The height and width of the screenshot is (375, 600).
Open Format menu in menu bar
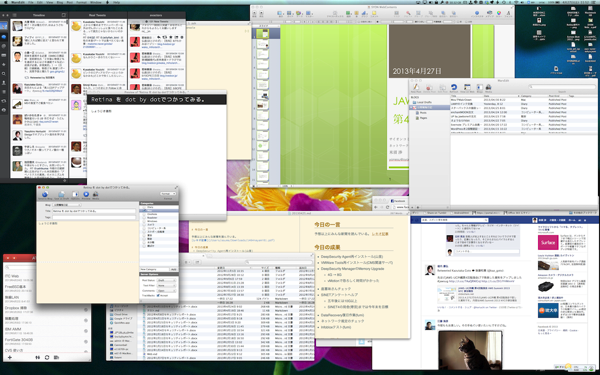tap(81, 2)
